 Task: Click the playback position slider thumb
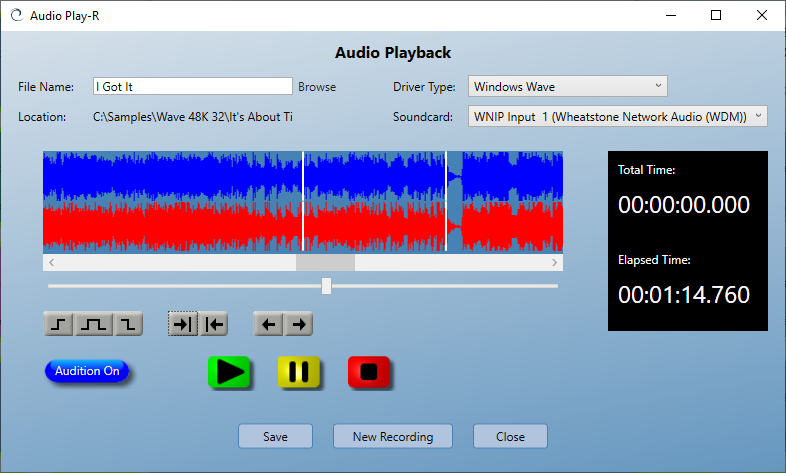326,286
